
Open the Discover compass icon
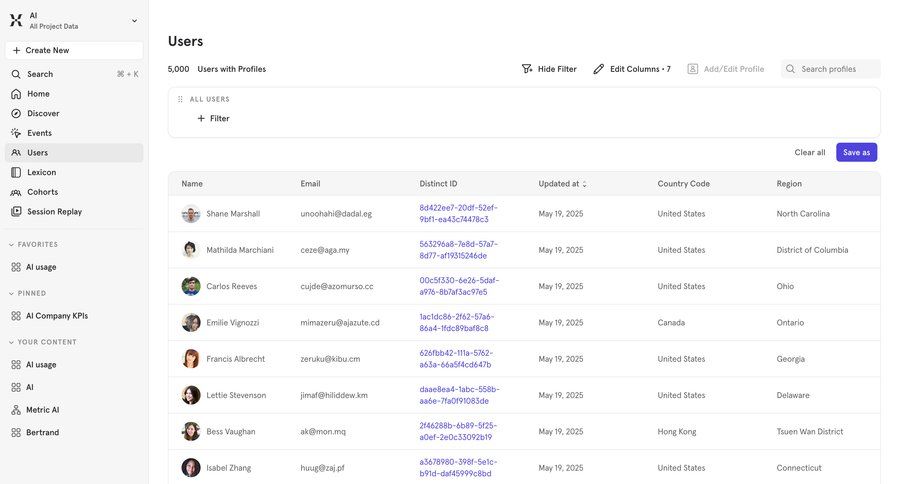tap(16, 113)
